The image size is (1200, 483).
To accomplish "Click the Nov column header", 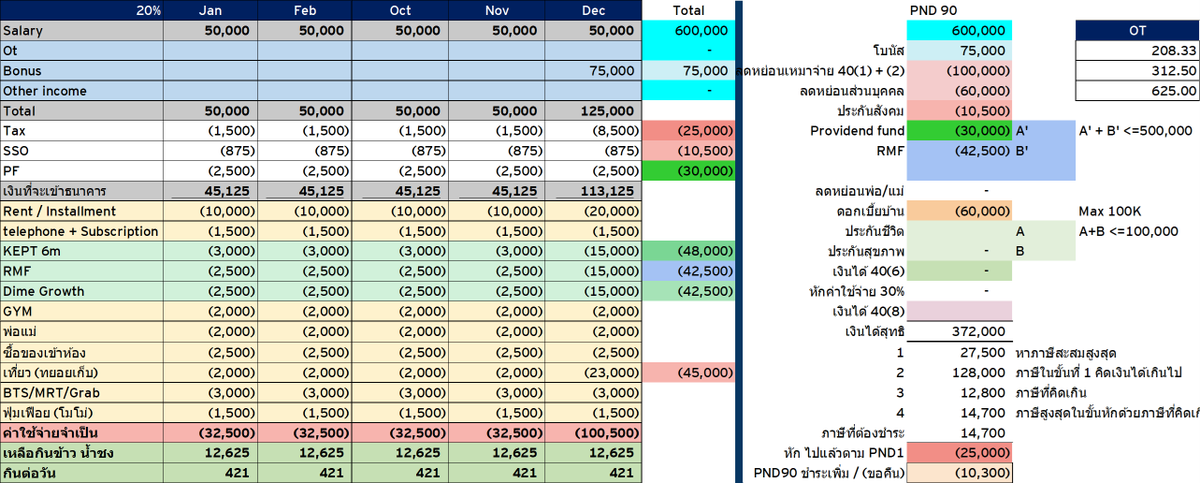I will [498, 10].
